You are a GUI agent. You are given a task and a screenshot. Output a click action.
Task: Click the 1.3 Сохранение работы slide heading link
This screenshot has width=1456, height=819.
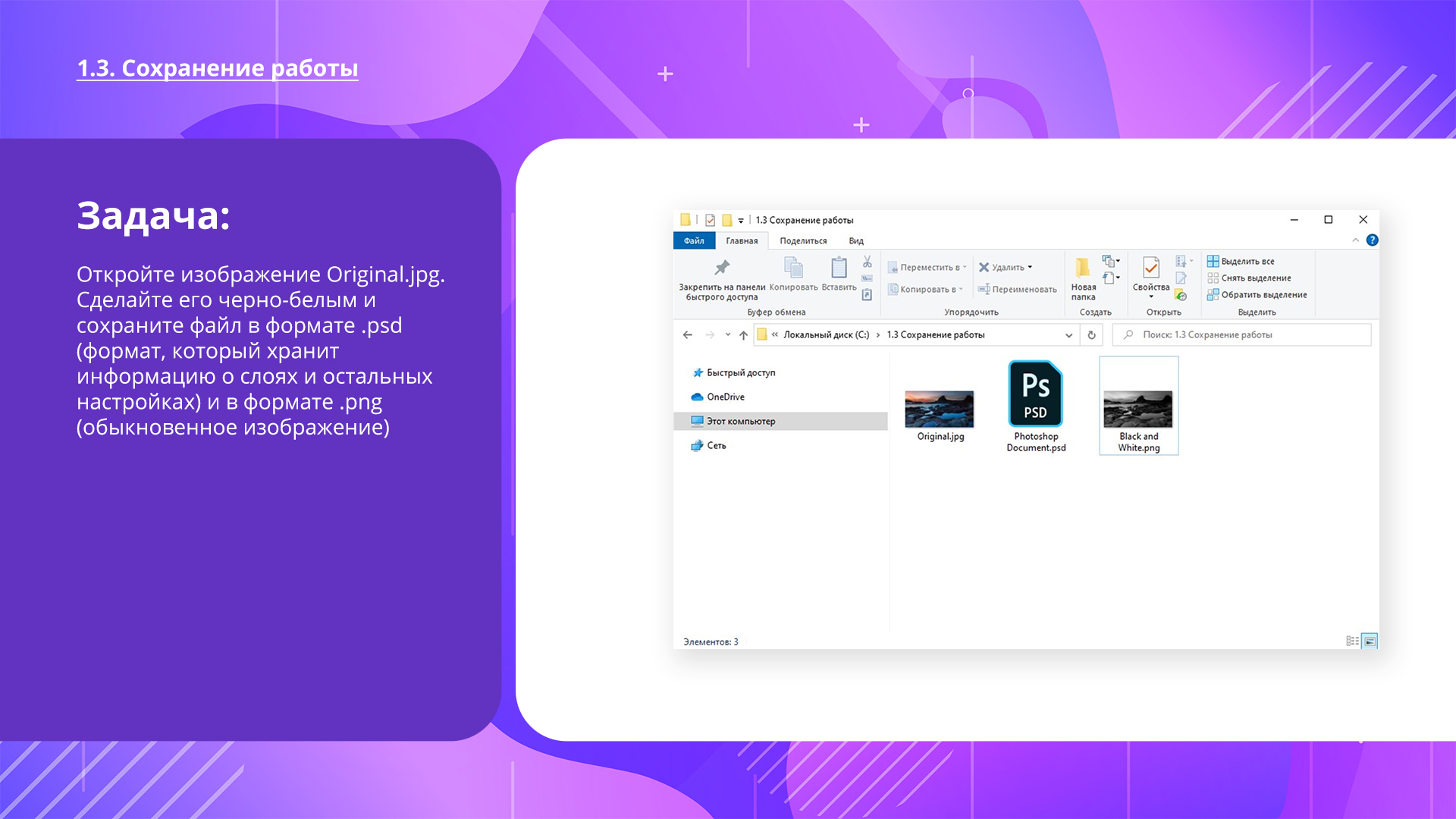pyautogui.click(x=218, y=68)
